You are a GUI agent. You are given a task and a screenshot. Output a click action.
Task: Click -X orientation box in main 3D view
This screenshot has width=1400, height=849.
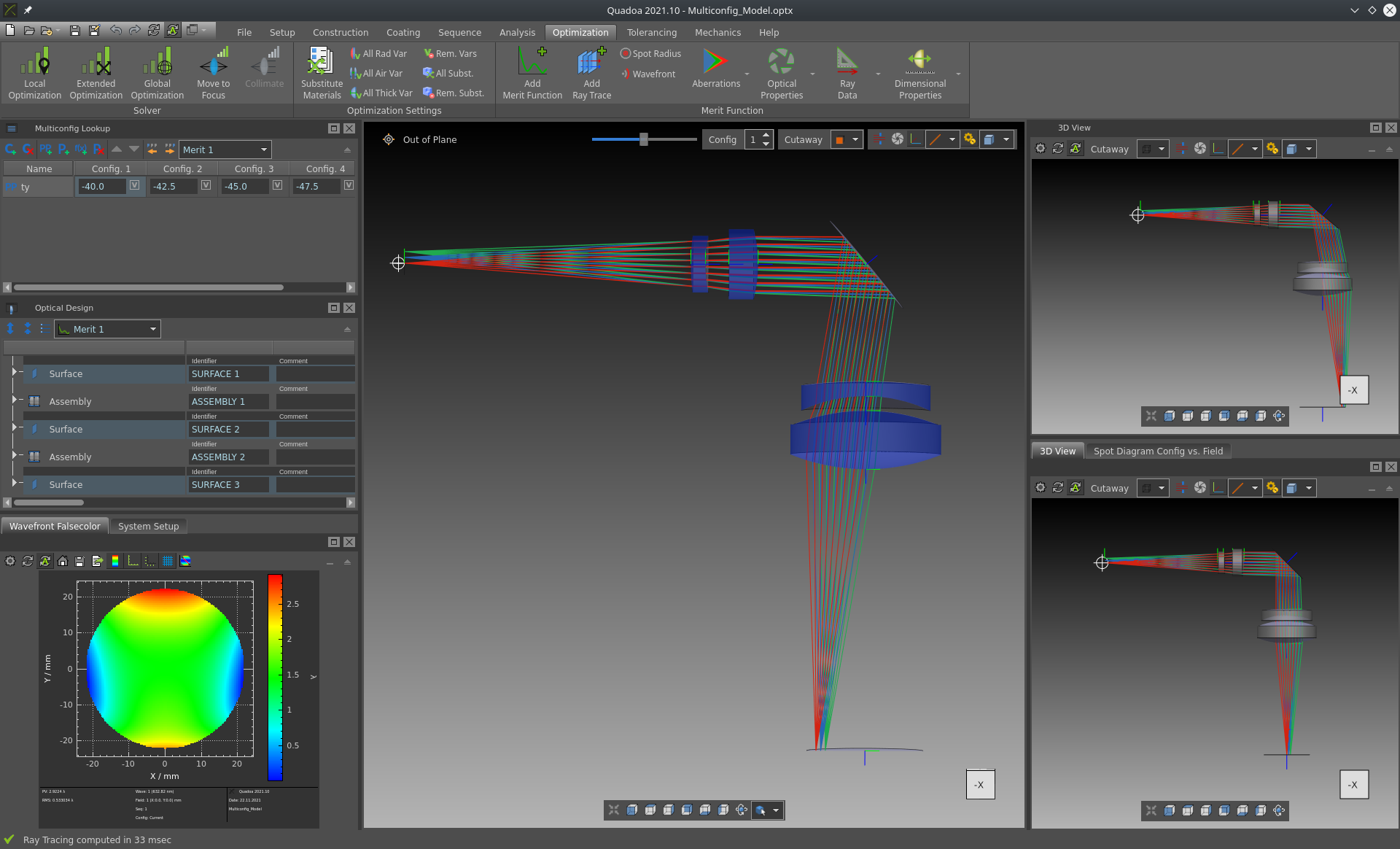pos(980,785)
